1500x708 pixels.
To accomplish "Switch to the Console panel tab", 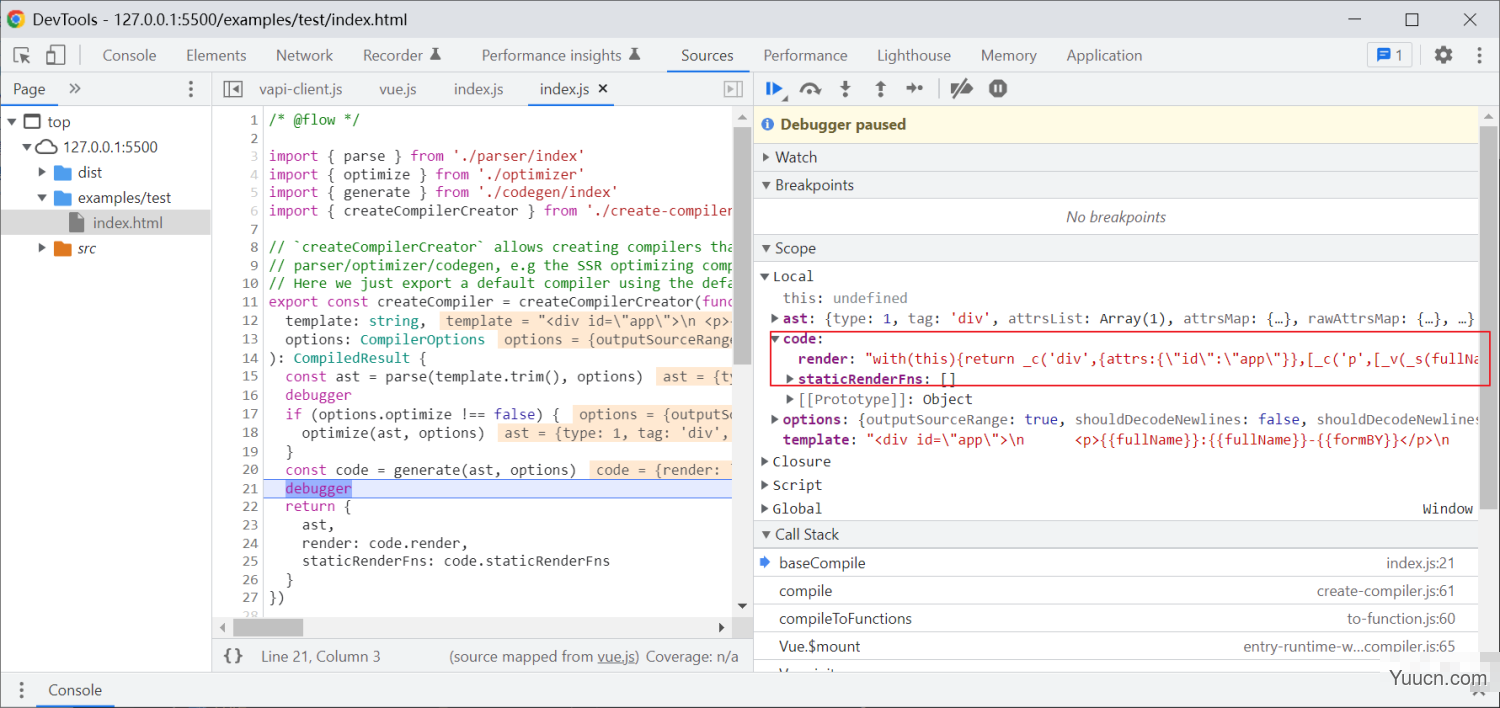I will [129, 55].
